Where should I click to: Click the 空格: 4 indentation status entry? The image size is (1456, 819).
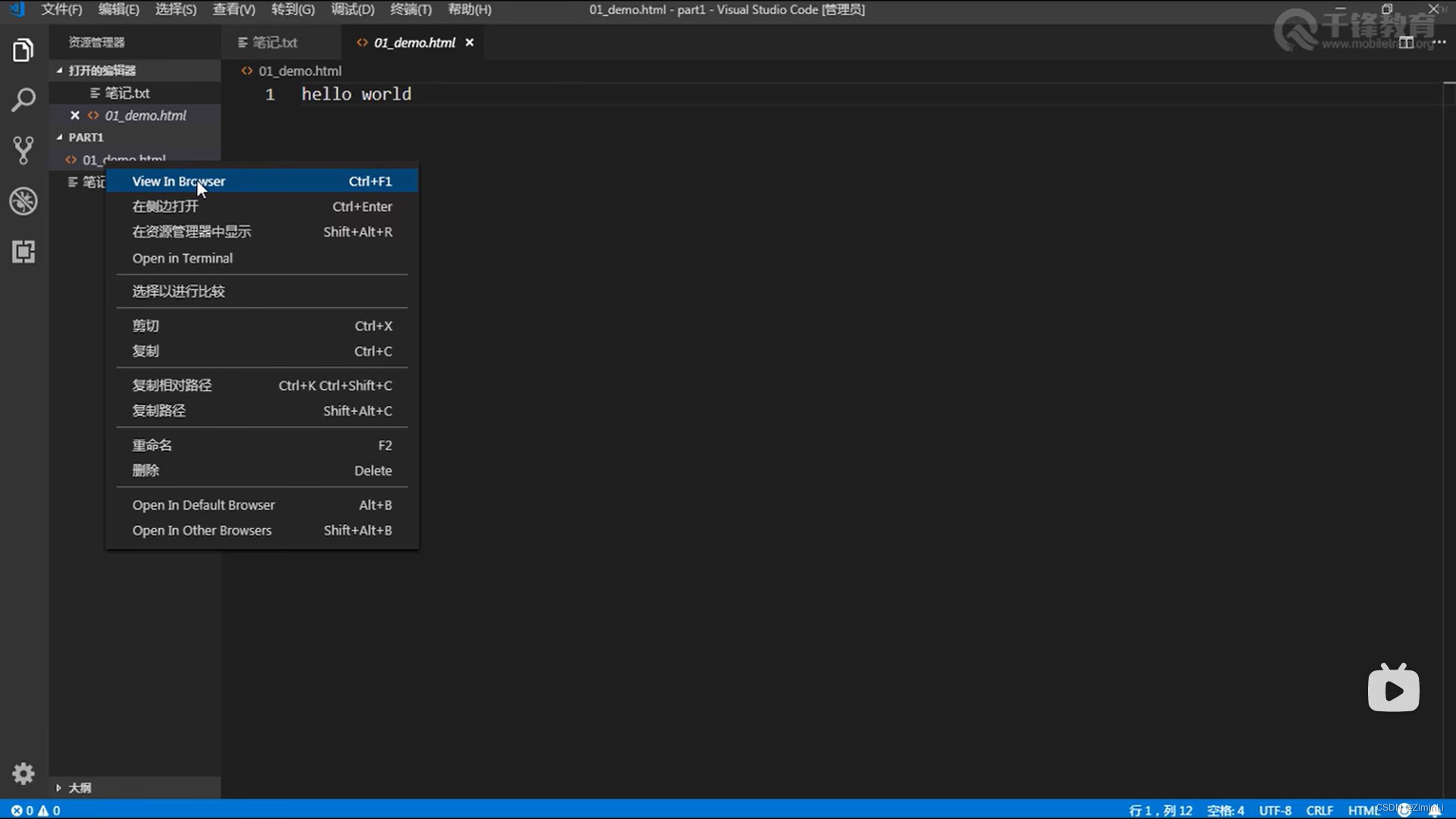click(1225, 810)
